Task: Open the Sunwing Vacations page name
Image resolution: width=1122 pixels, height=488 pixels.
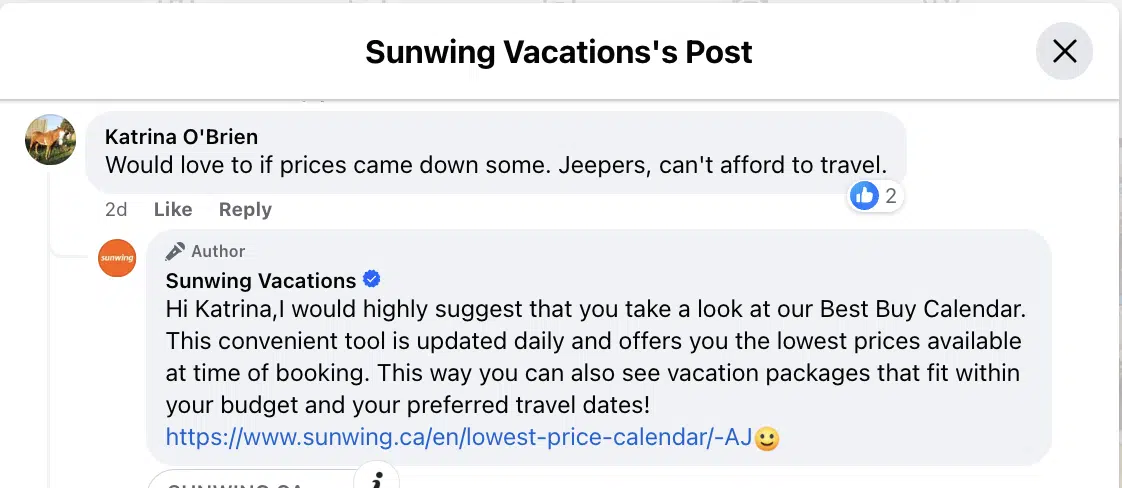Action: coord(261,280)
